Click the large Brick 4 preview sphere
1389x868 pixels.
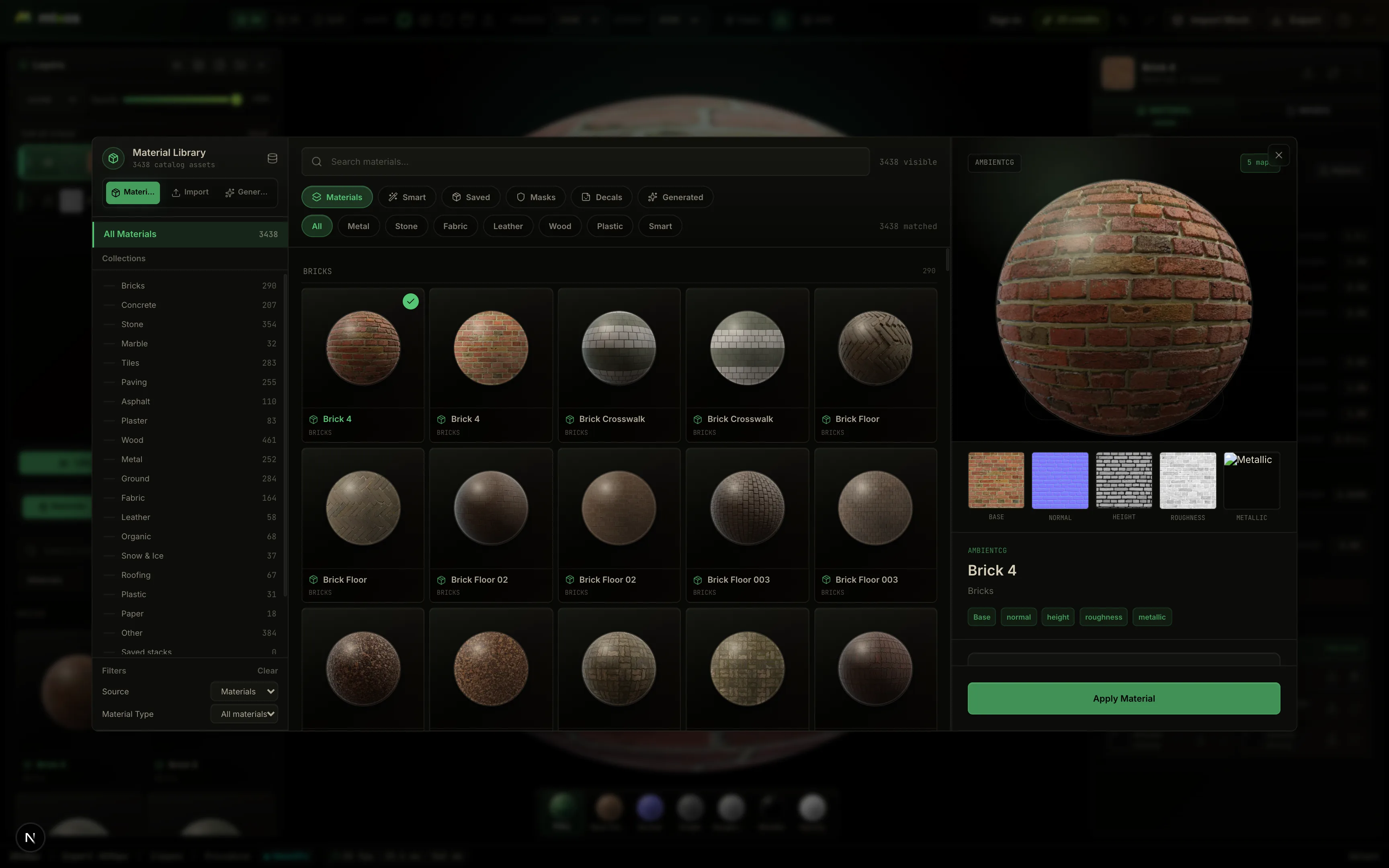(x=1124, y=307)
